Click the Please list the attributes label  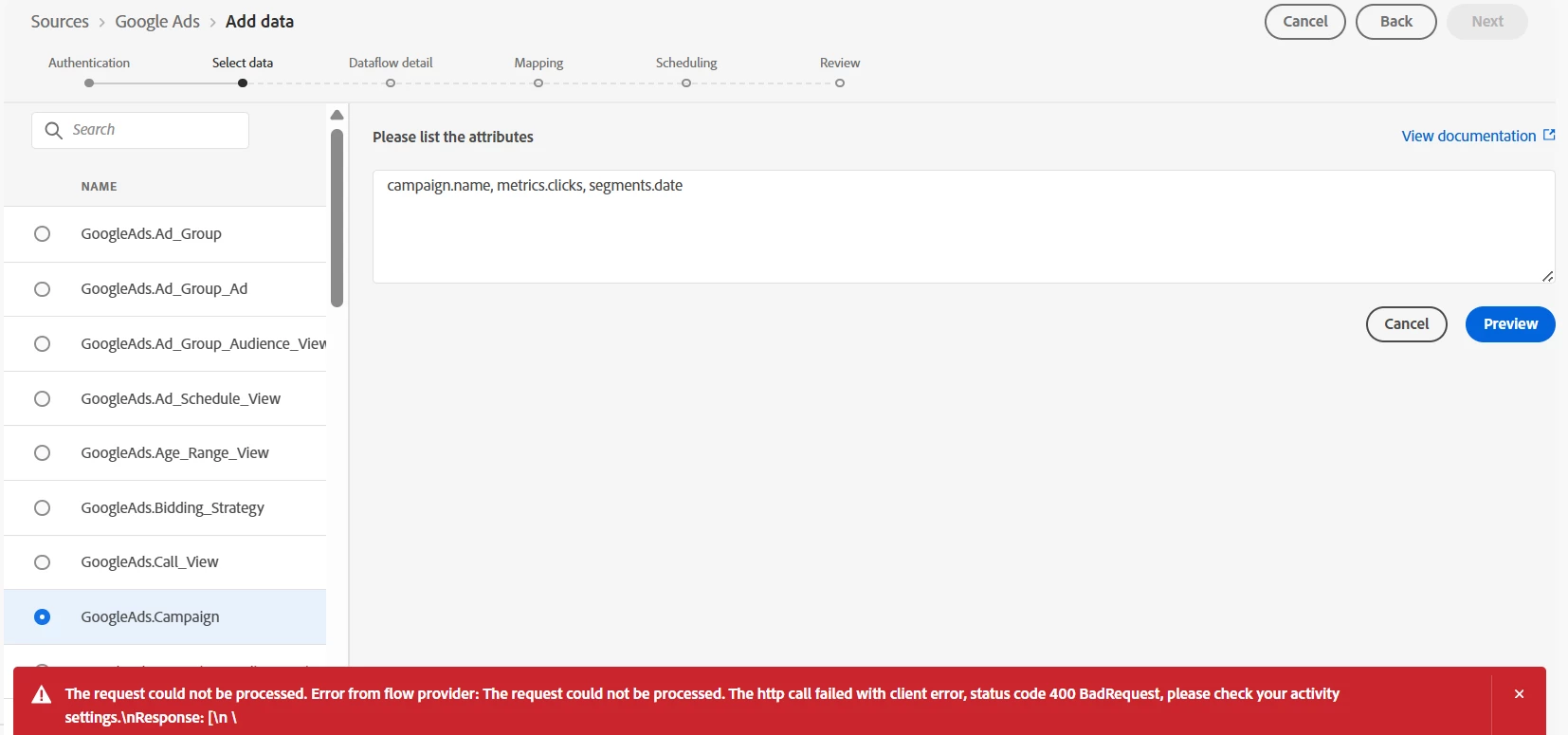[453, 137]
